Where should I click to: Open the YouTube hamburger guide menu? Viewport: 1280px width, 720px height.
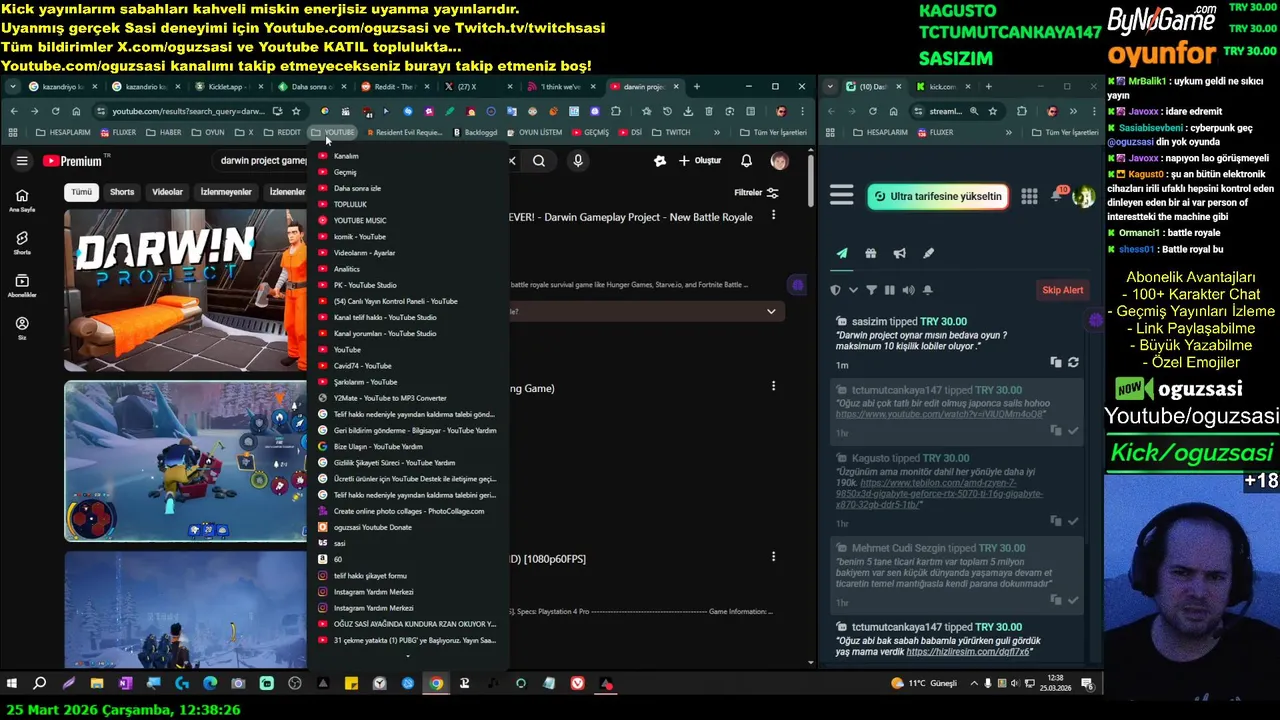click(x=22, y=161)
